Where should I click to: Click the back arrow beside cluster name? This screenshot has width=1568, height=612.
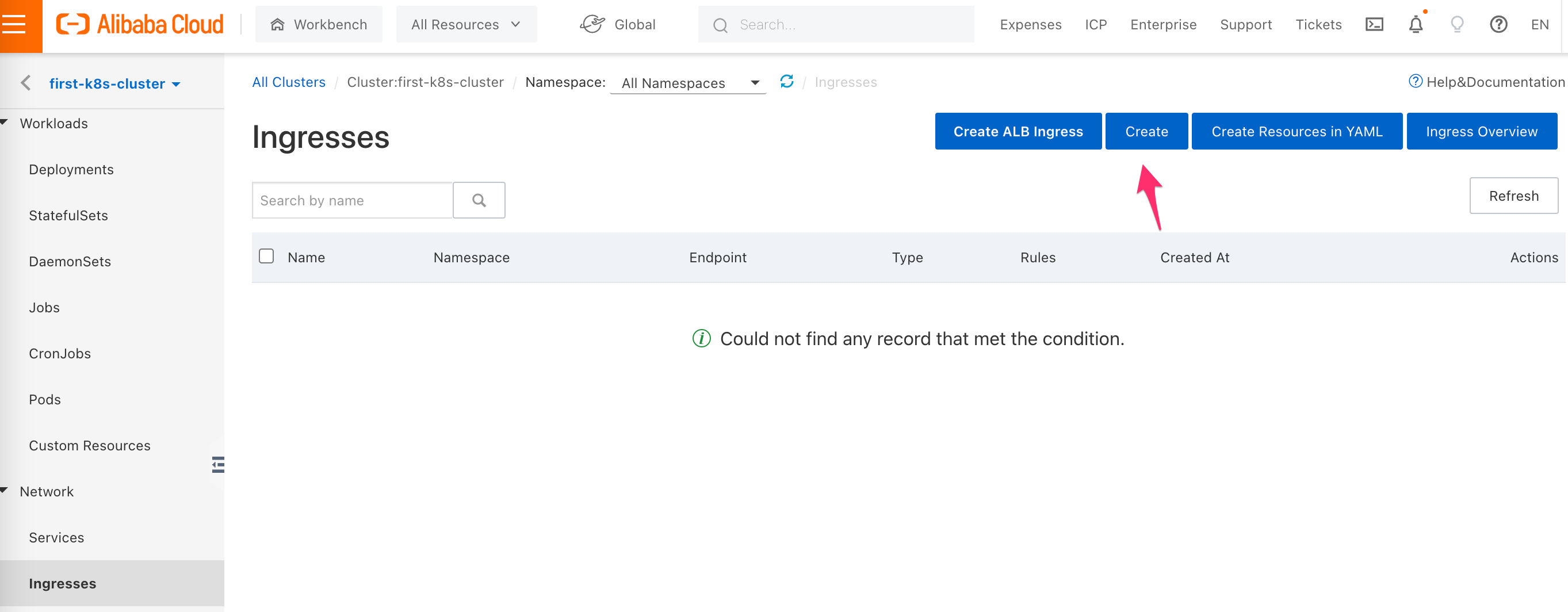tap(25, 83)
